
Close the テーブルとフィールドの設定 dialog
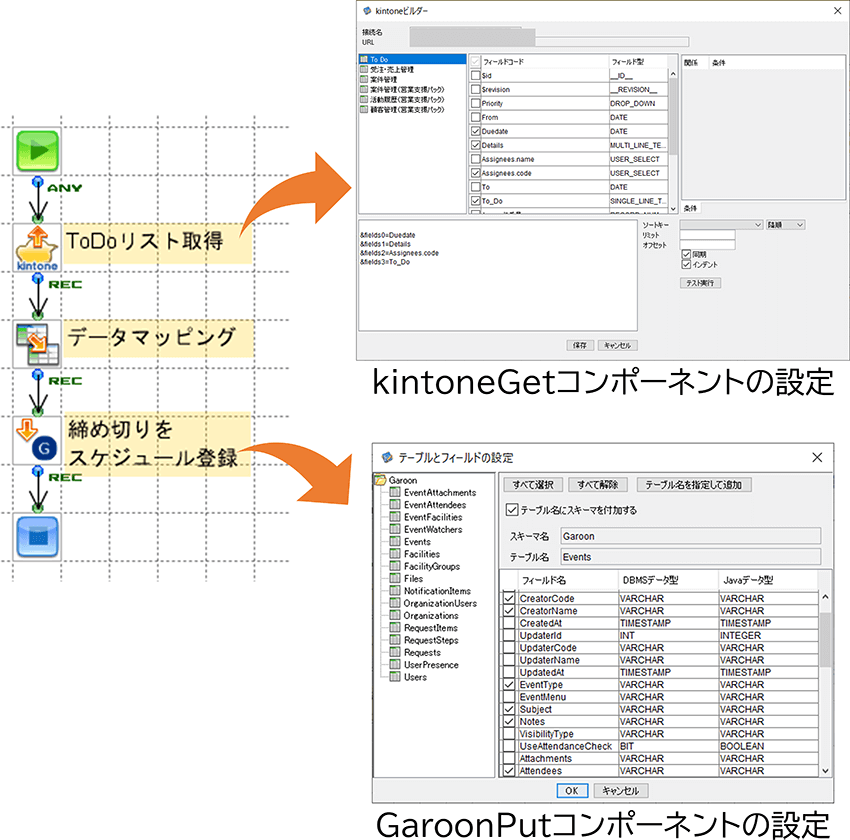817,457
